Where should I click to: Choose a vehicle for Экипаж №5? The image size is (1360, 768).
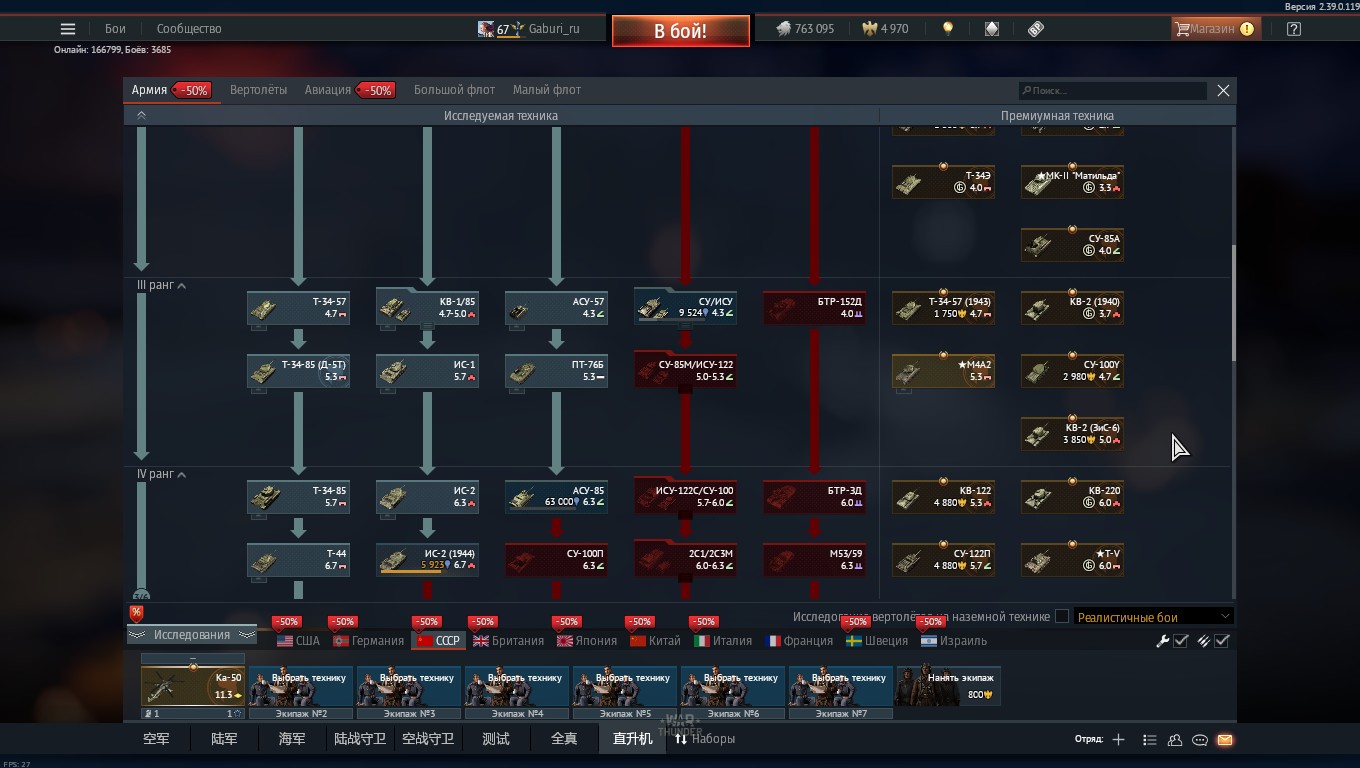coord(625,686)
